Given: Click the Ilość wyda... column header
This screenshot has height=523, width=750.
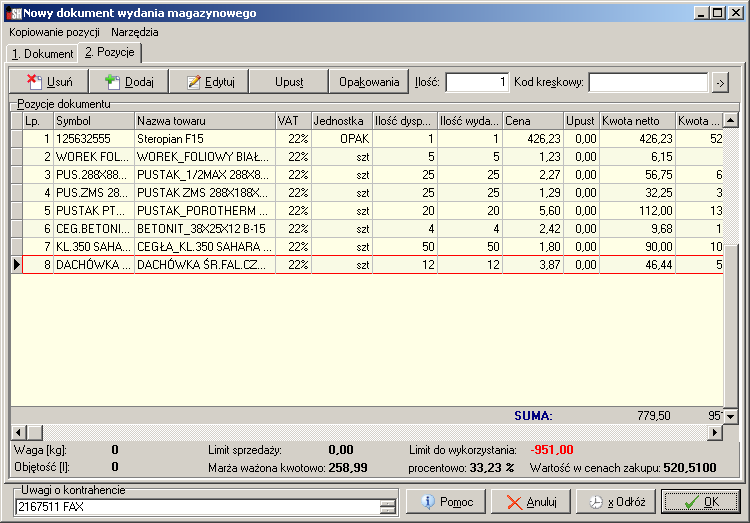Looking at the screenshot, I should pos(470,121).
